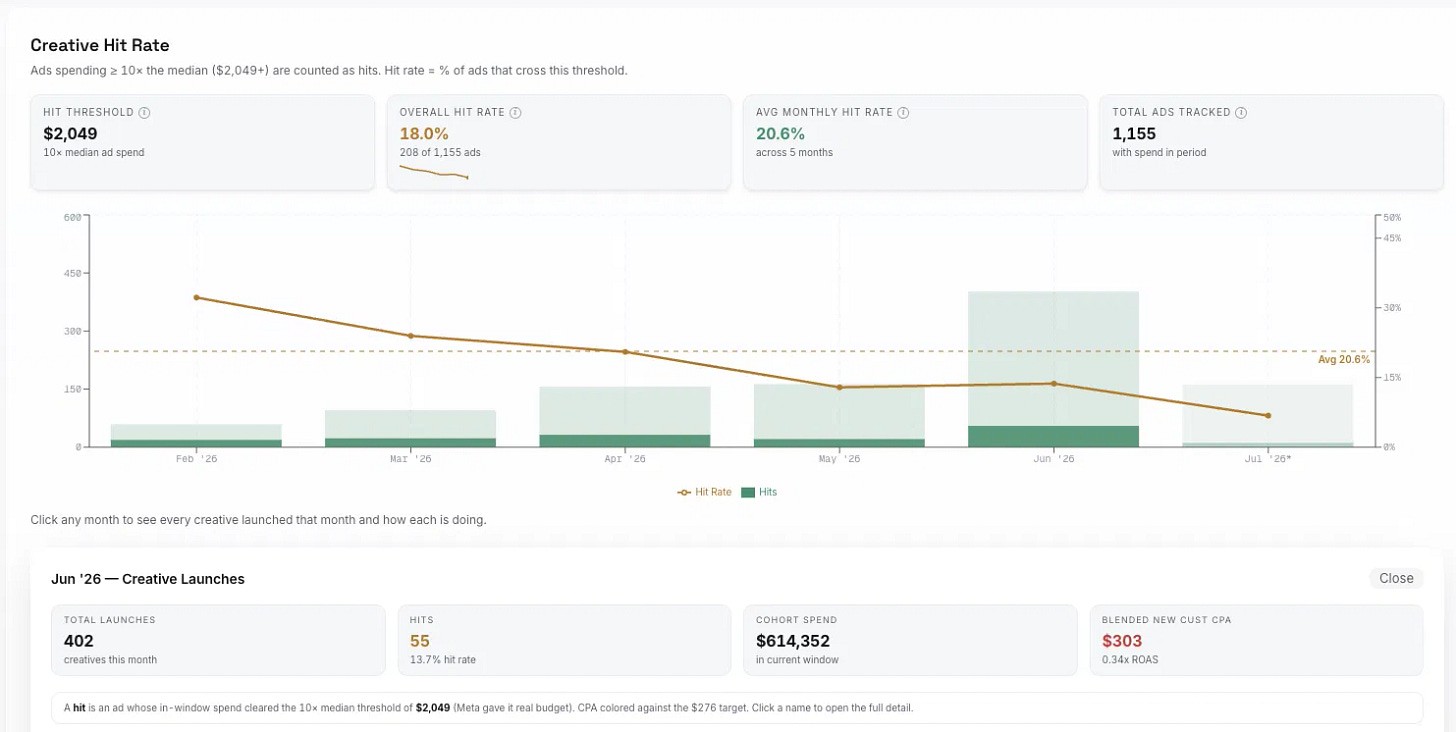Open the May '26 month bar
Image resolution: width=1456 pixels, height=732 pixels.
coord(839,415)
